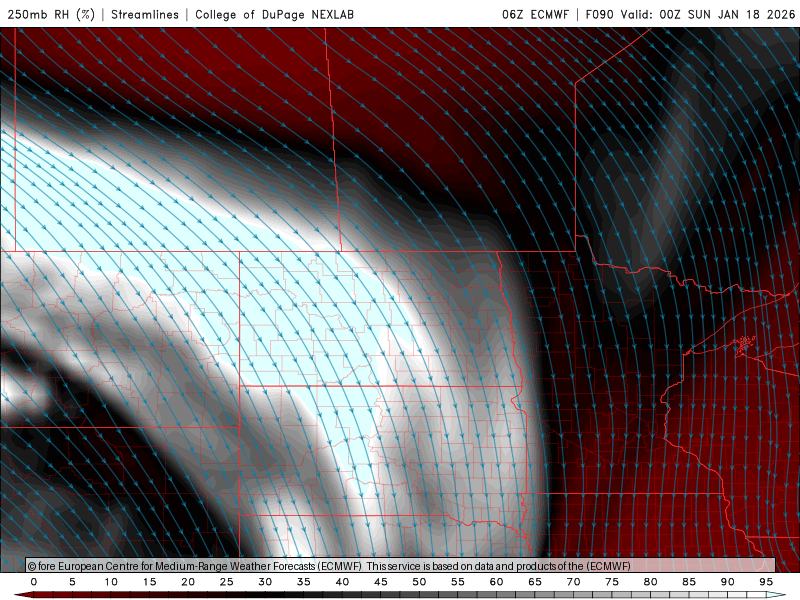The height and width of the screenshot is (600, 800).
Task: Click "Valid: 00Z SUN JAN 18 2026" text
Action: (708, 14)
